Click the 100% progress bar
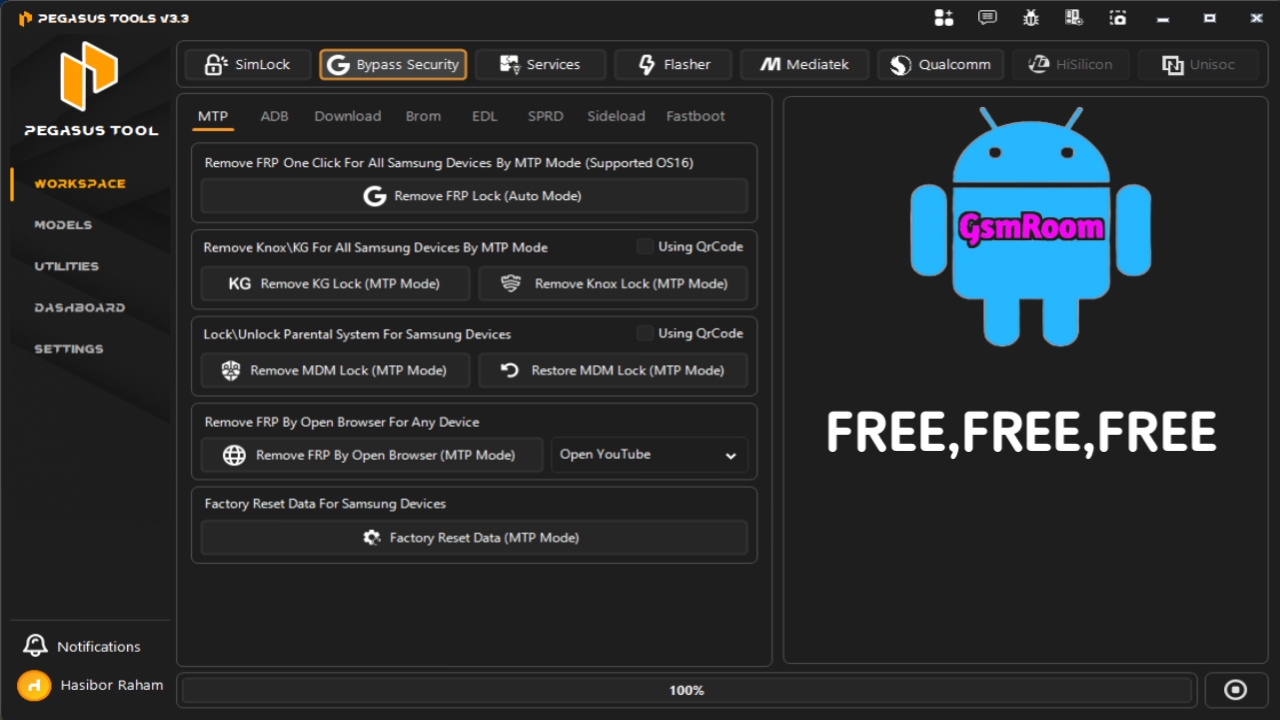 click(x=687, y=690)
